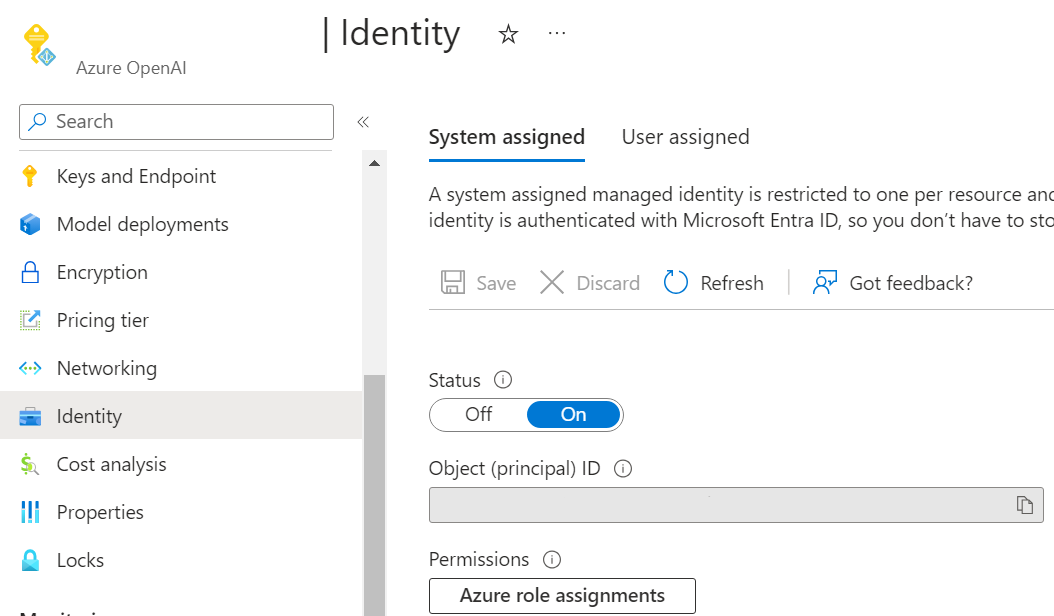Click the favorite star icon
The image size is (1054, 616).
(x=508, y=35)
